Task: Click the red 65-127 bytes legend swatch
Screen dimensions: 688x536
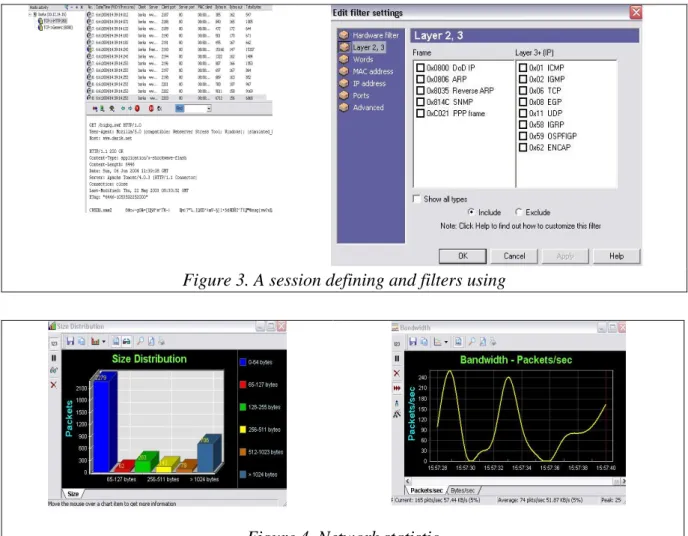Action: pyautogui.click(x=243, y=385)
